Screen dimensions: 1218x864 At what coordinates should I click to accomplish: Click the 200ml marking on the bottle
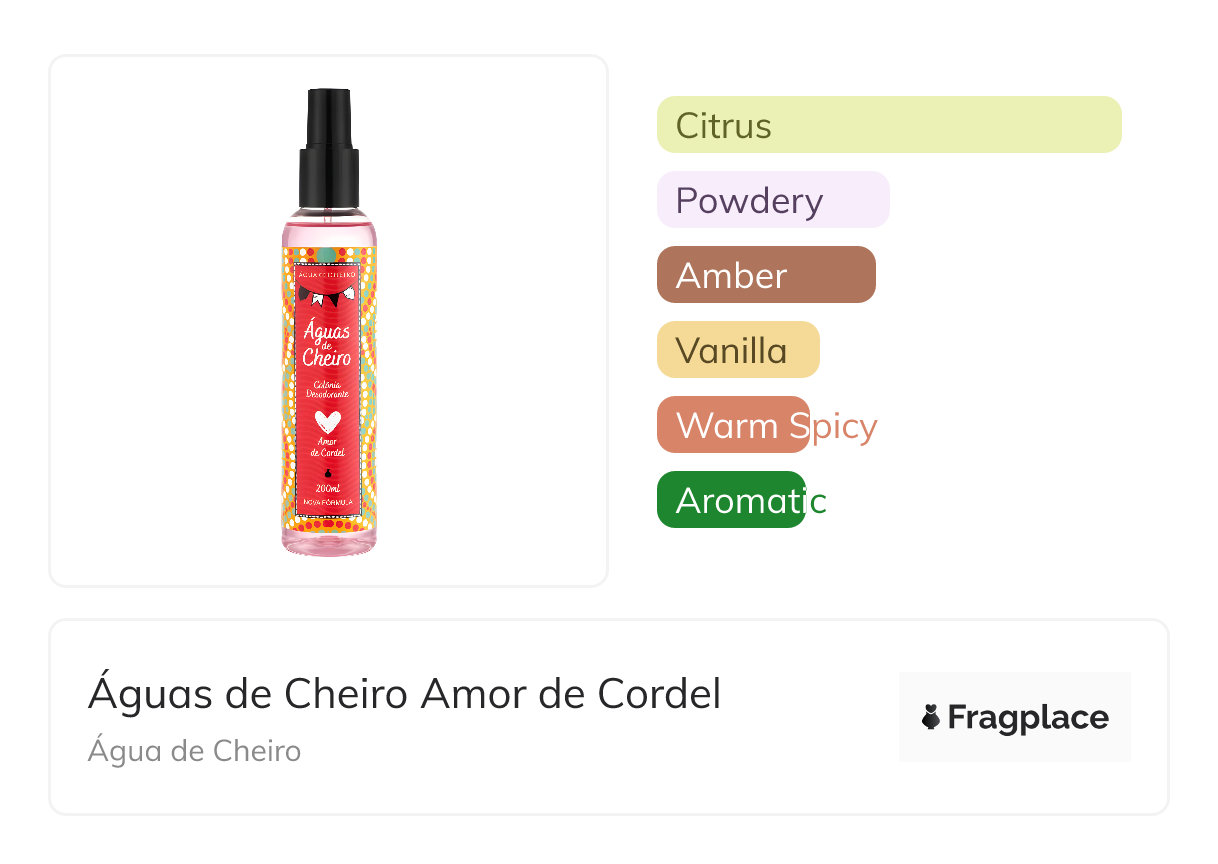pyautogui.click(x=328, y=488)
